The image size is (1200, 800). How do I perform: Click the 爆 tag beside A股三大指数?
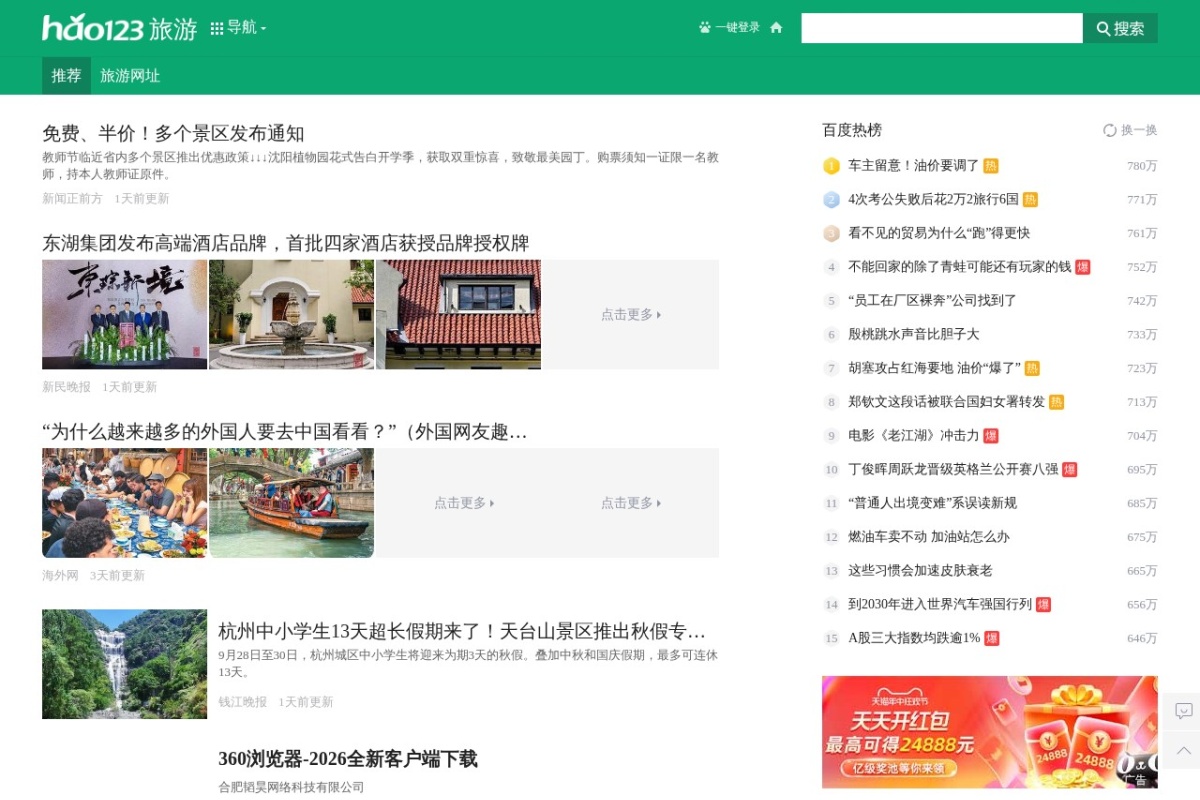pyautogui.click(x=992, y=638)
